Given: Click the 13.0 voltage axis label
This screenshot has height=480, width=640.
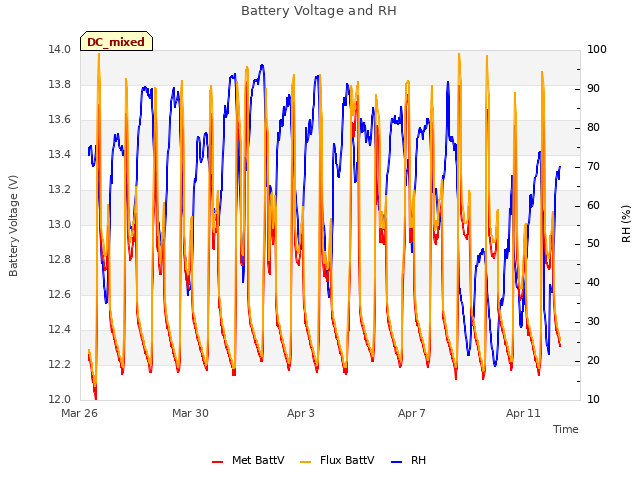Looking at the screenshot, I should tap(60, 224).
